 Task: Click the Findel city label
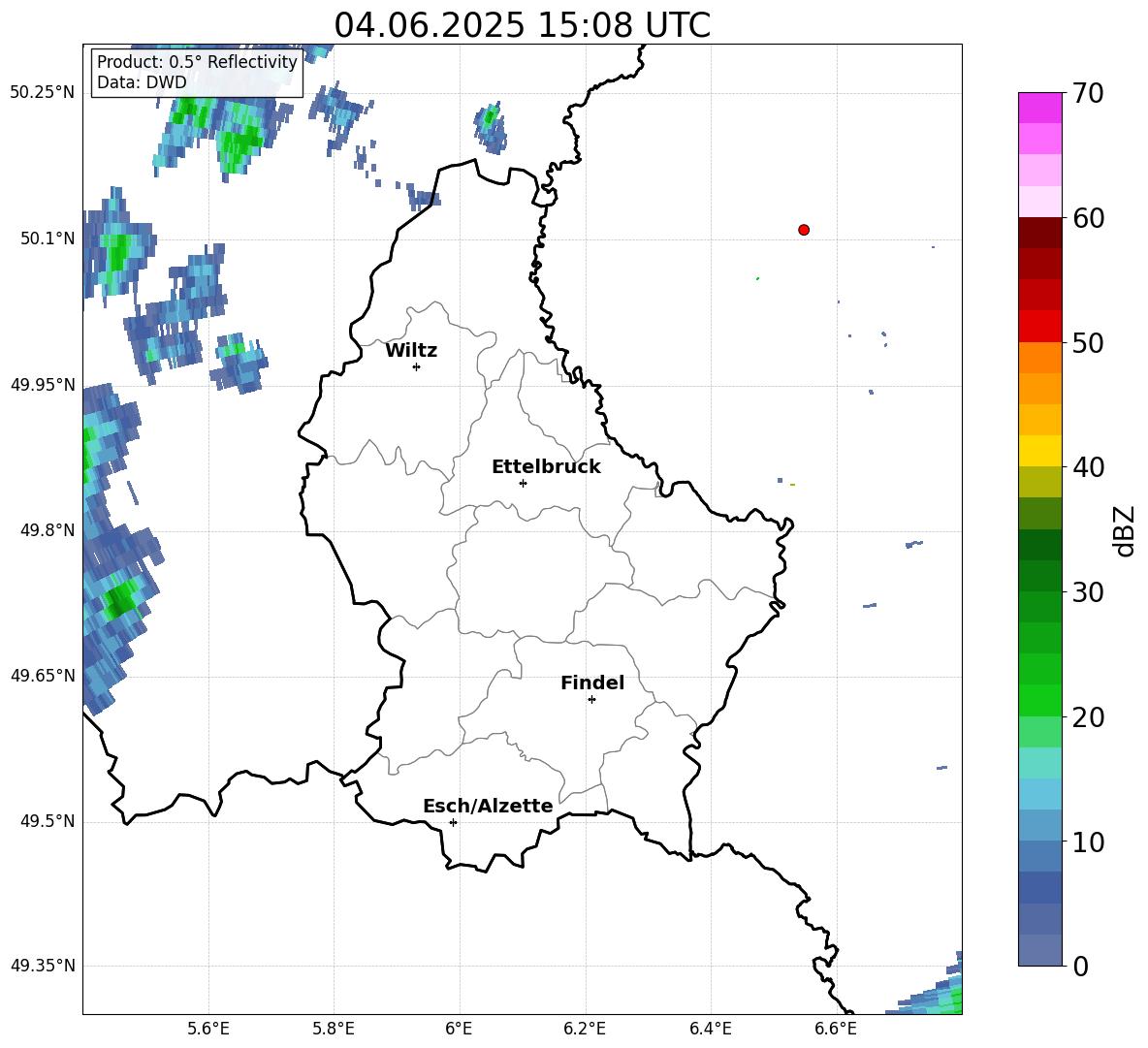click(592, 683)
